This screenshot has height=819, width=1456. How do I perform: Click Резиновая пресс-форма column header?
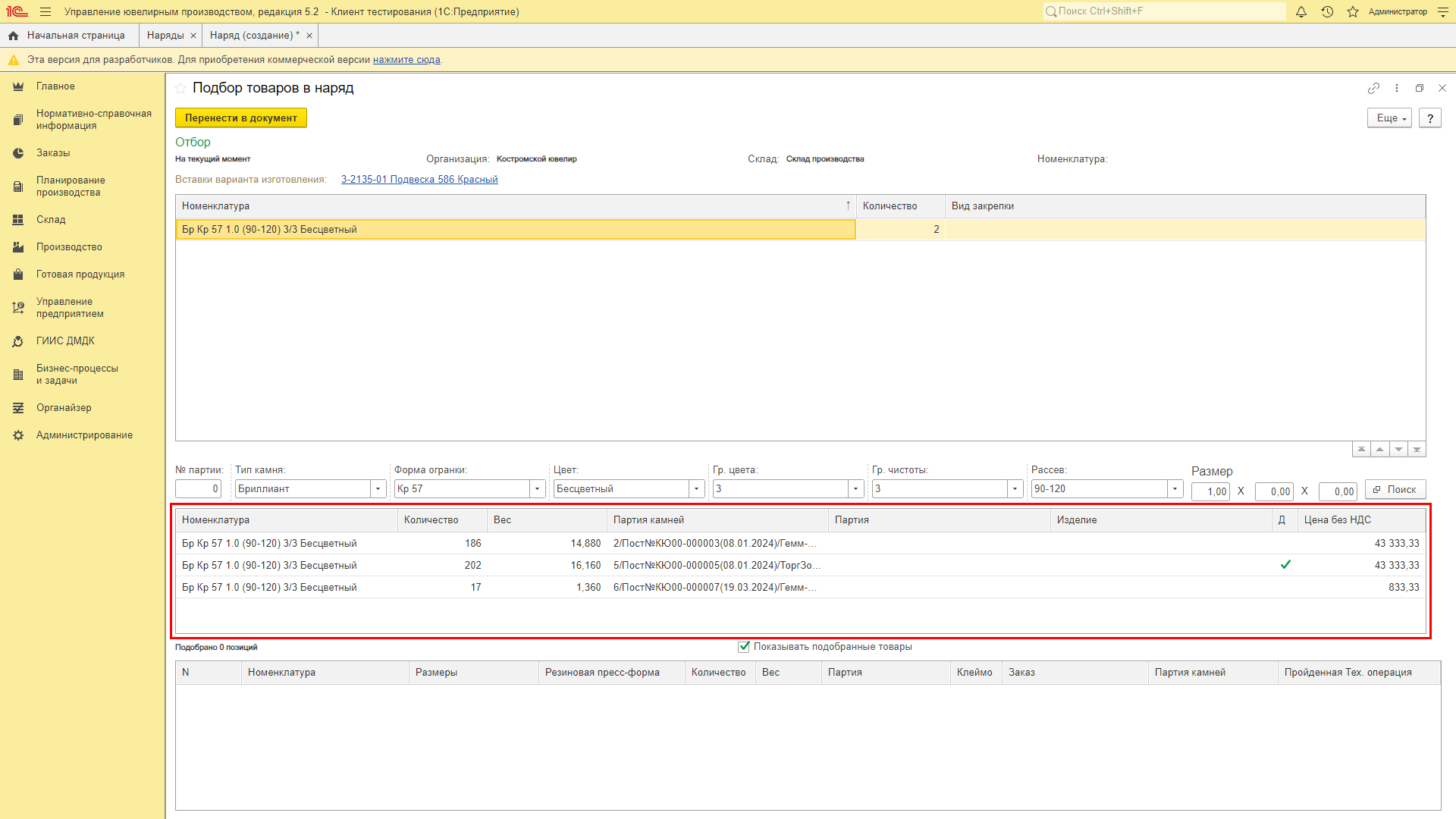point(611,673)
